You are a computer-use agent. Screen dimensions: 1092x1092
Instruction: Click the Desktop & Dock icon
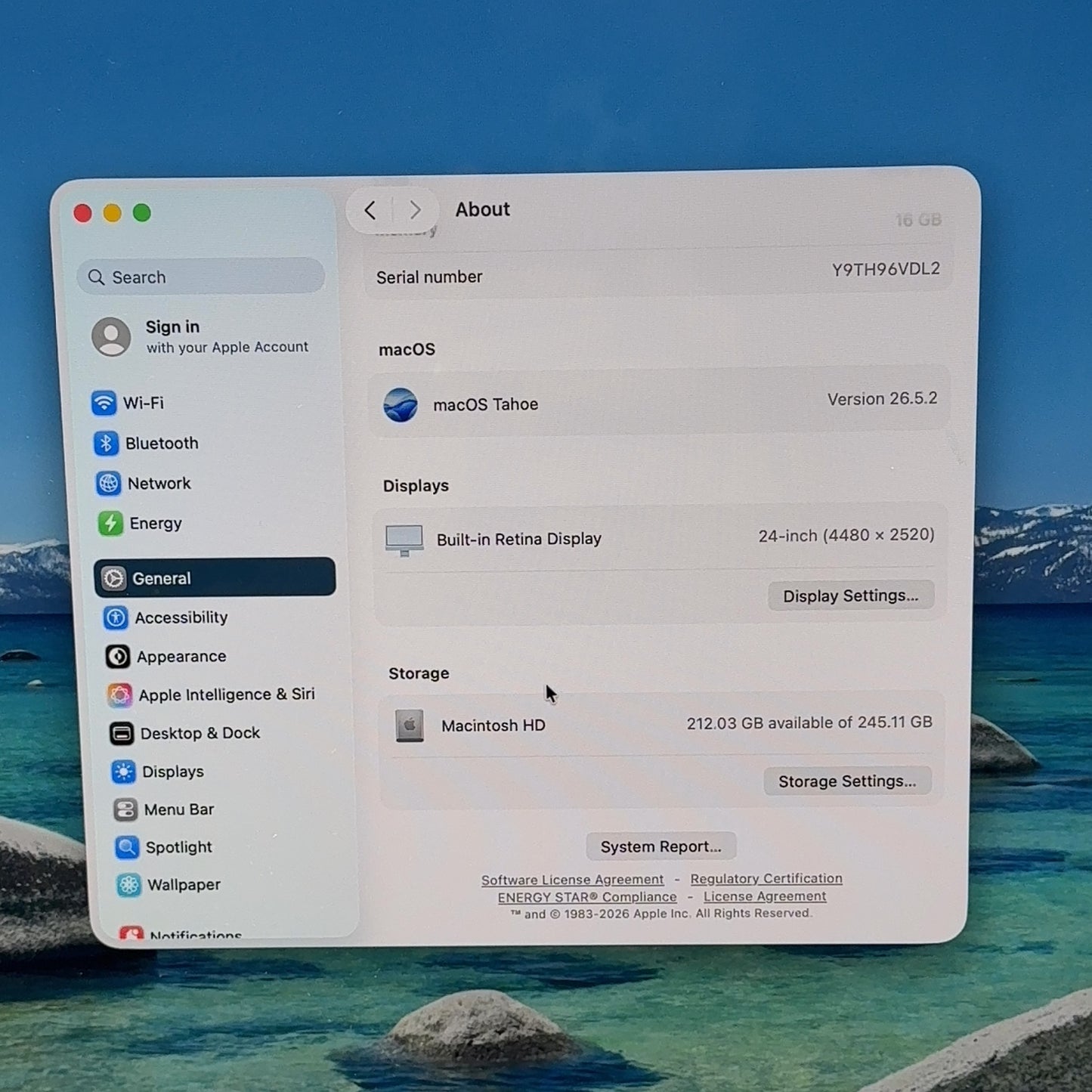click(x=122, y=733)
